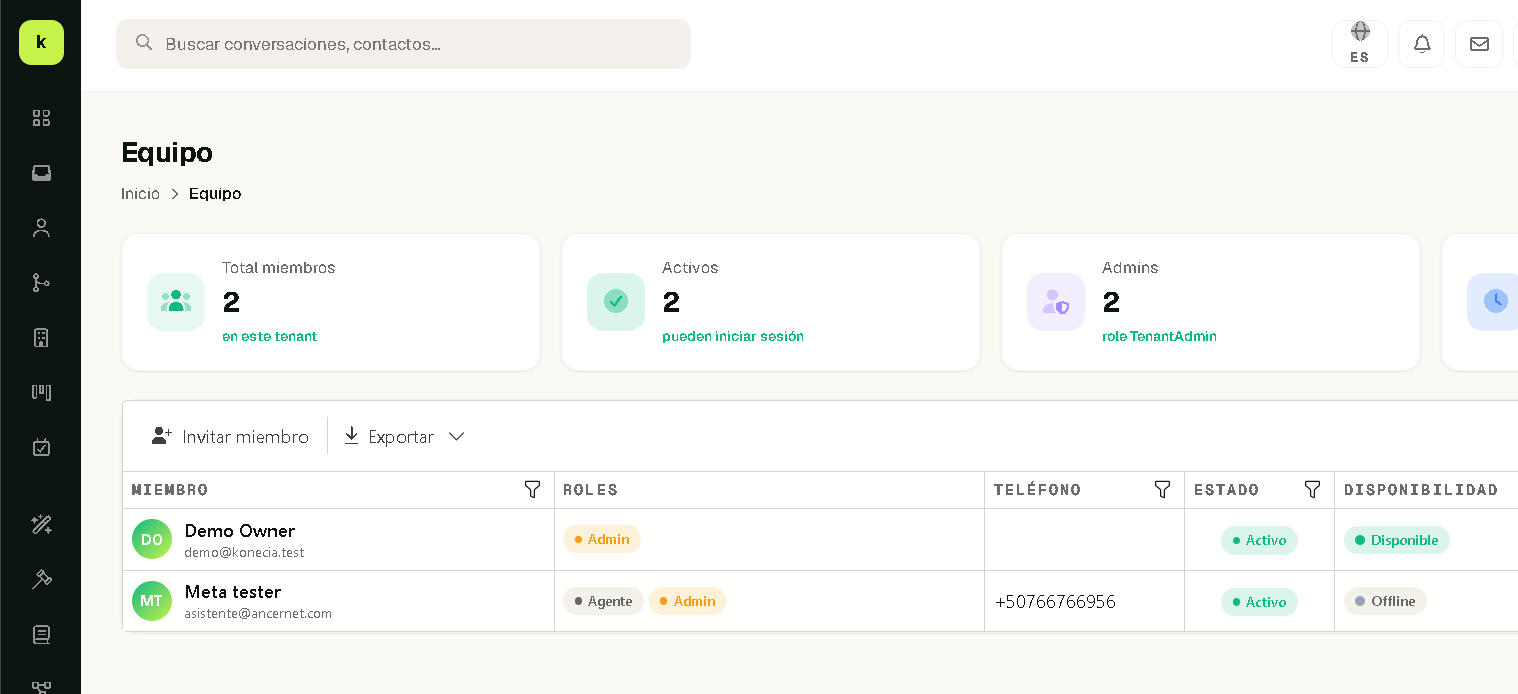The image size is (1518, 694).
Task: Open the gavel icon in sidebar
Action: (x=41, y=579)
